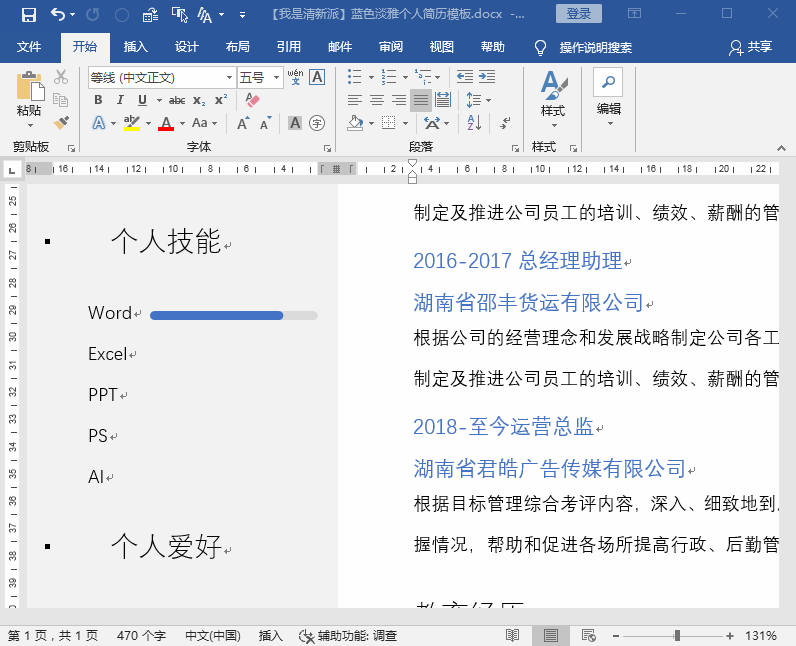Image resolution: width=796 pixels, height=646 pixels.
Task: Click the Save icon in title bar
Action: [28, 14]
